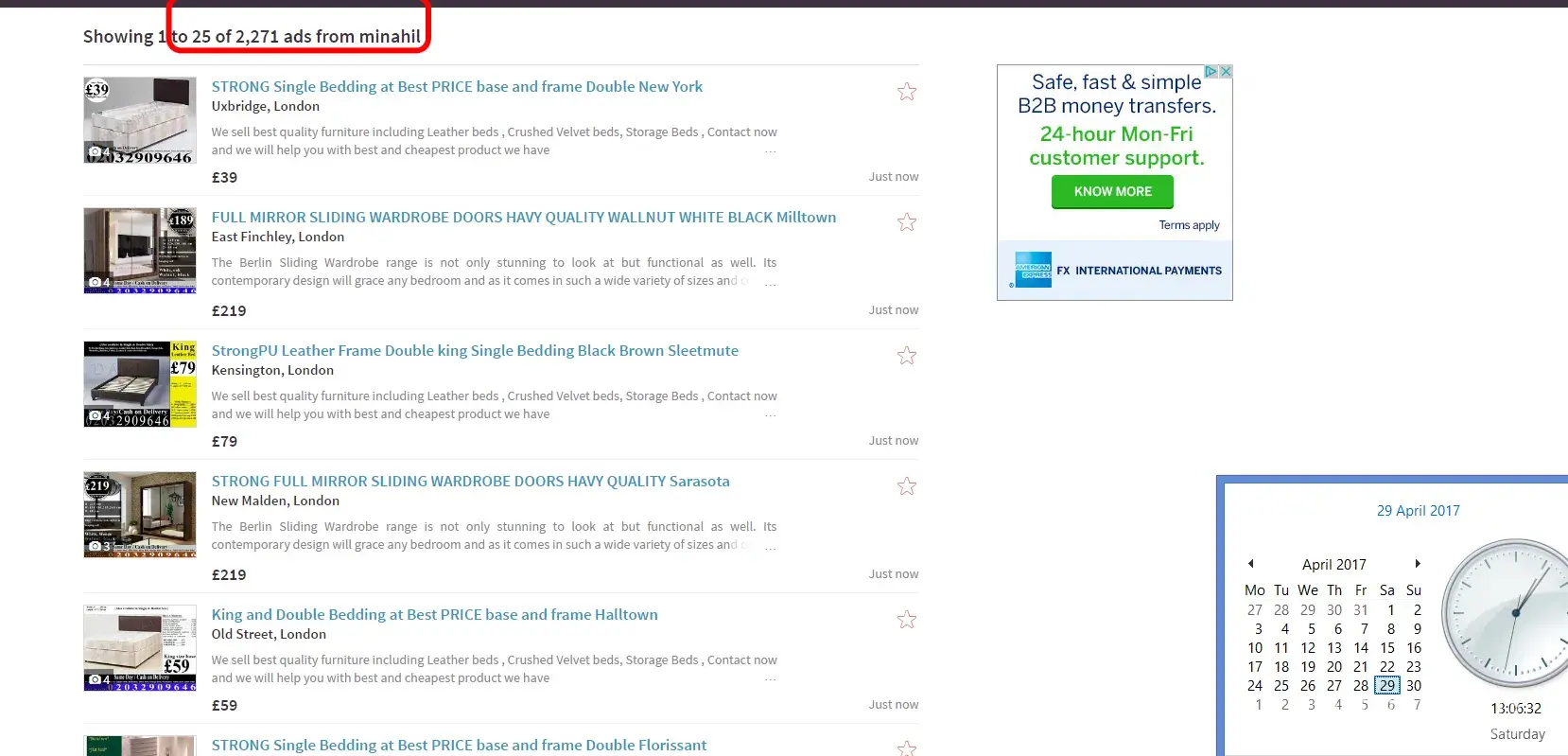Star the Single Bedding Florissant ad
The width and height of the screenshot is (1568, 756).
pyautogui.click(x=907, y=748)
